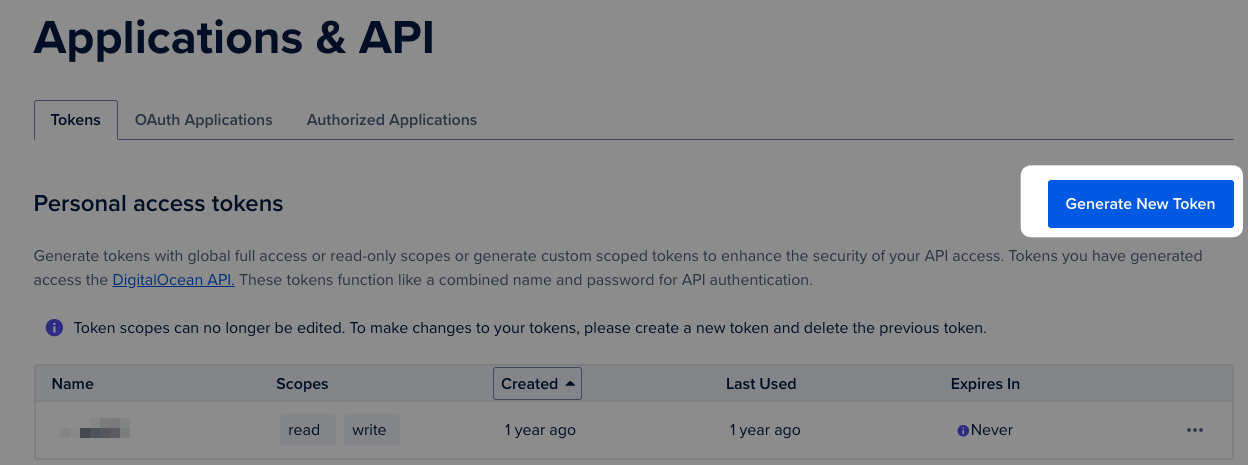Select the Name column header
1248x465 pixels.
pos(73,384)
